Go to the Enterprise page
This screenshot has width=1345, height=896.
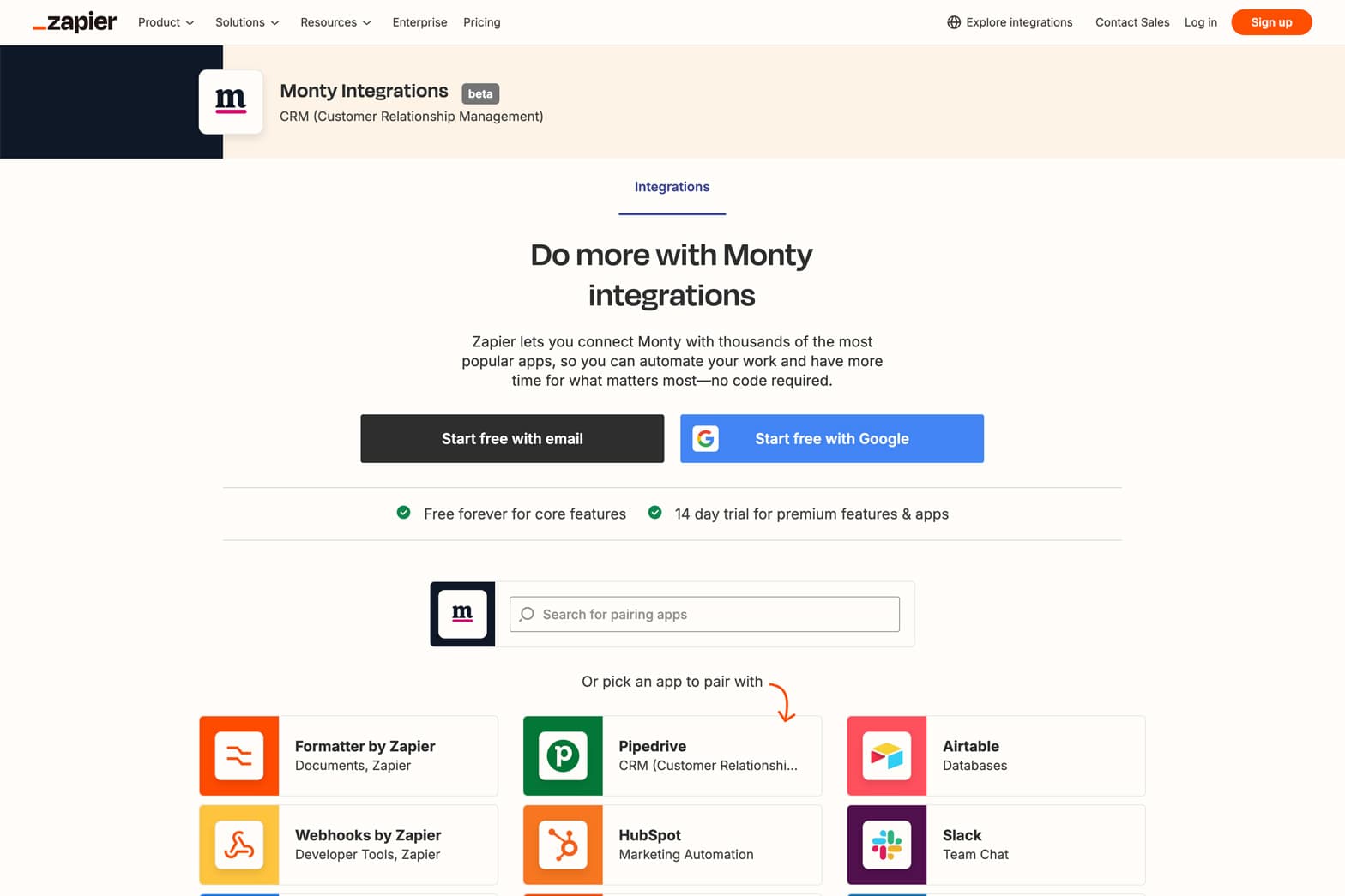[x=419, y=22]
